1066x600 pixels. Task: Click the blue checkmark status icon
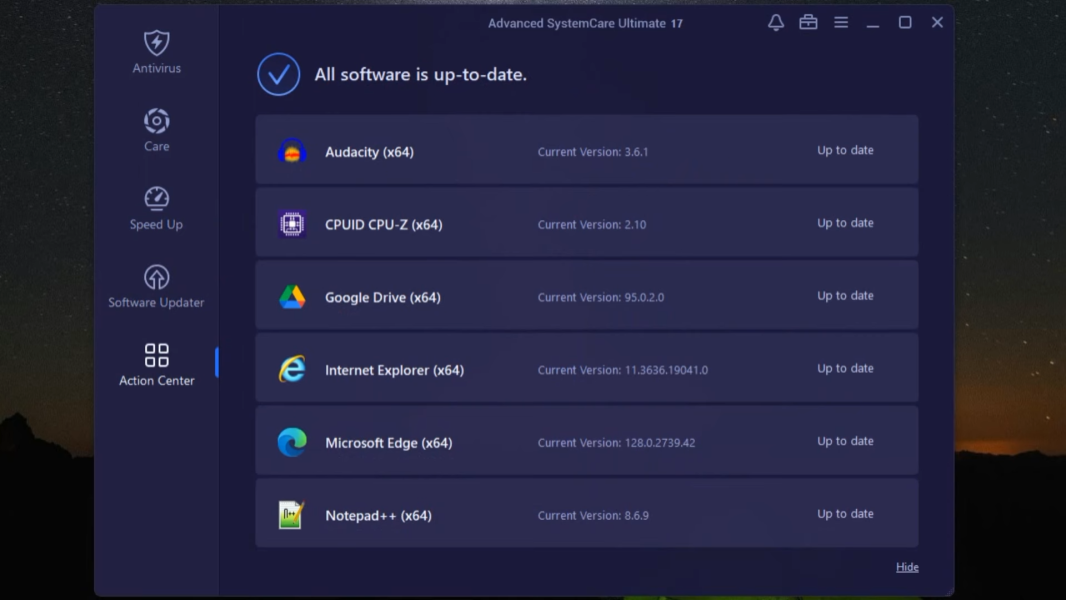[x=278, y=74]
